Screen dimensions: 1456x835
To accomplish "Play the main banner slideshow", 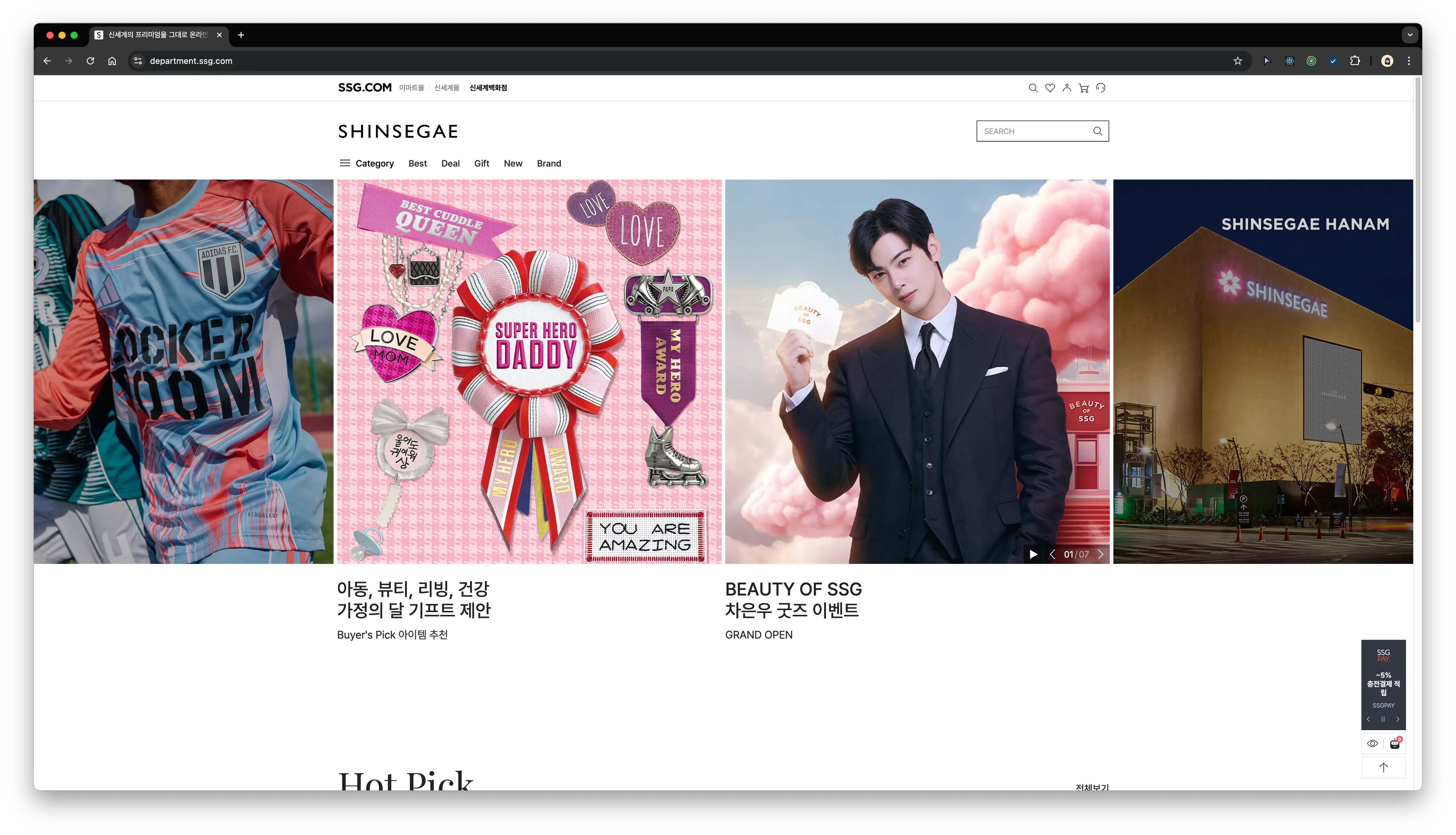I will pyautogui.click(x=1033, y=554).
